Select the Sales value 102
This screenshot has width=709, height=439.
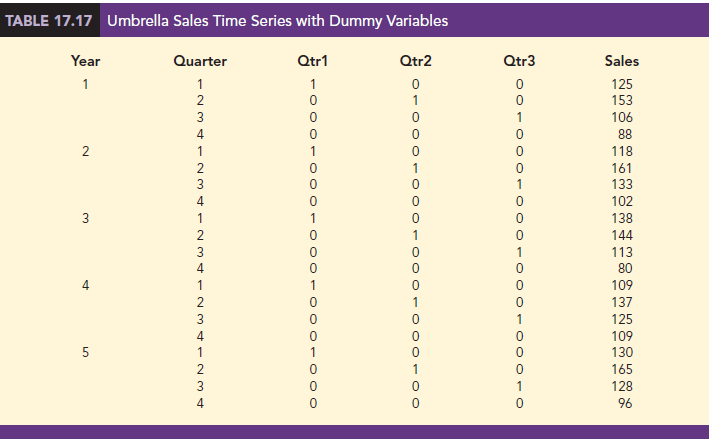(622, 201)
